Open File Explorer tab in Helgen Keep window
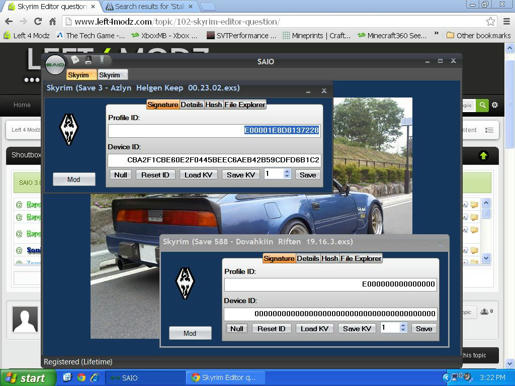This screenshot has height=386, width=515. [x=245, y=105]
